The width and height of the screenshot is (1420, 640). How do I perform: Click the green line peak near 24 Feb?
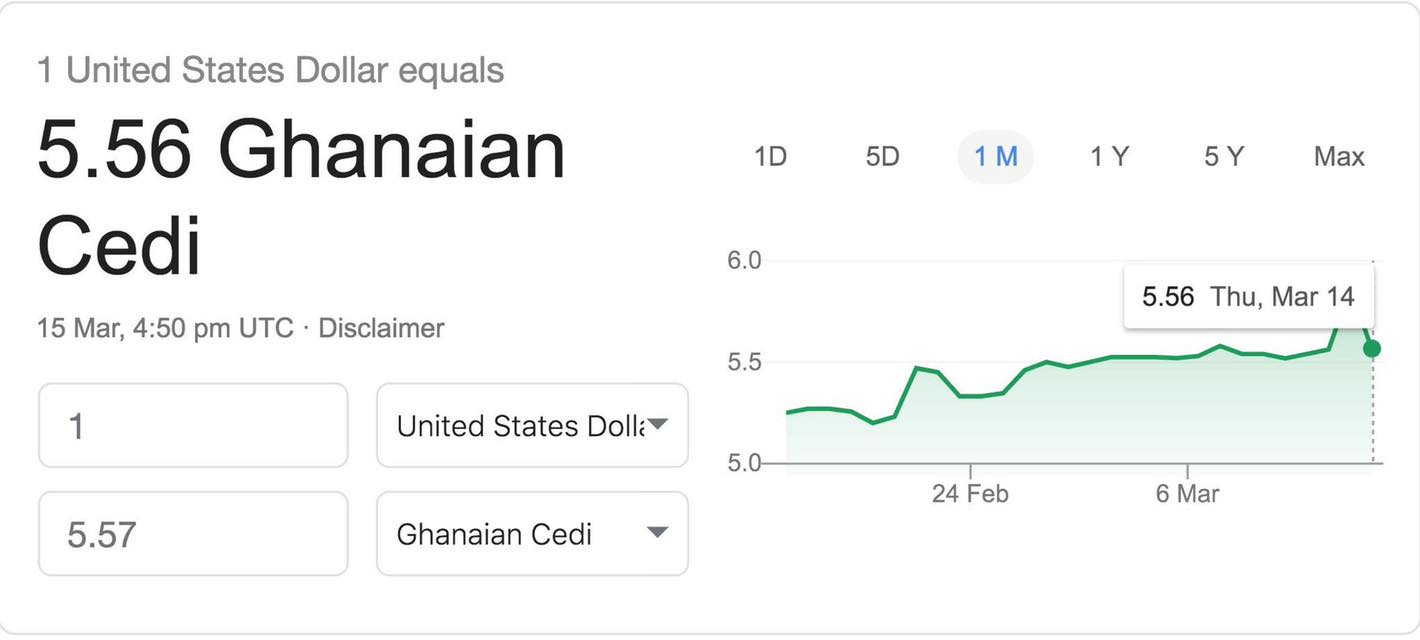pos(916,368)
